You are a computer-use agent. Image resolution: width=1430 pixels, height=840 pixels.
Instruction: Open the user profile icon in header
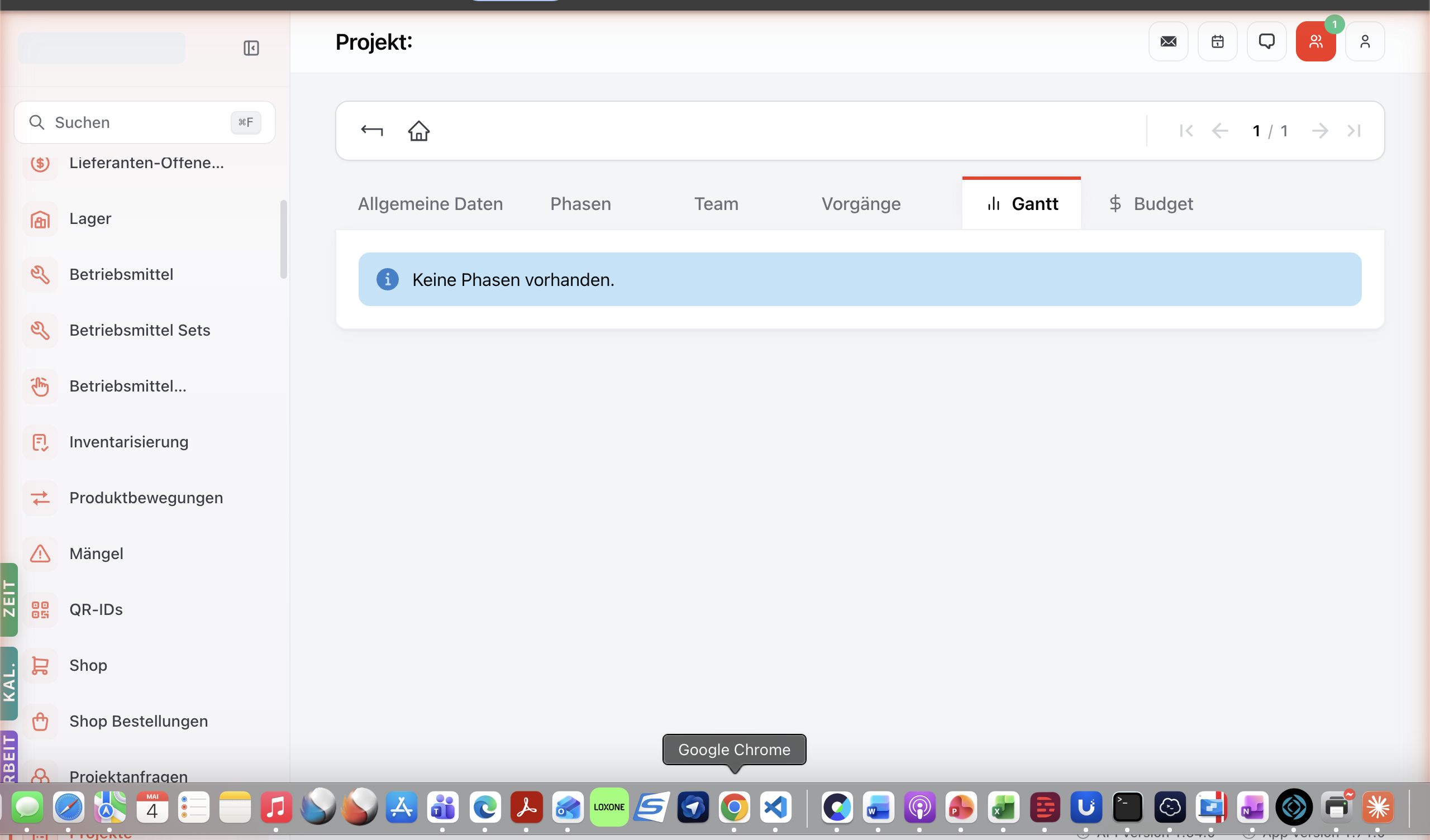[x=1365, y=41]
